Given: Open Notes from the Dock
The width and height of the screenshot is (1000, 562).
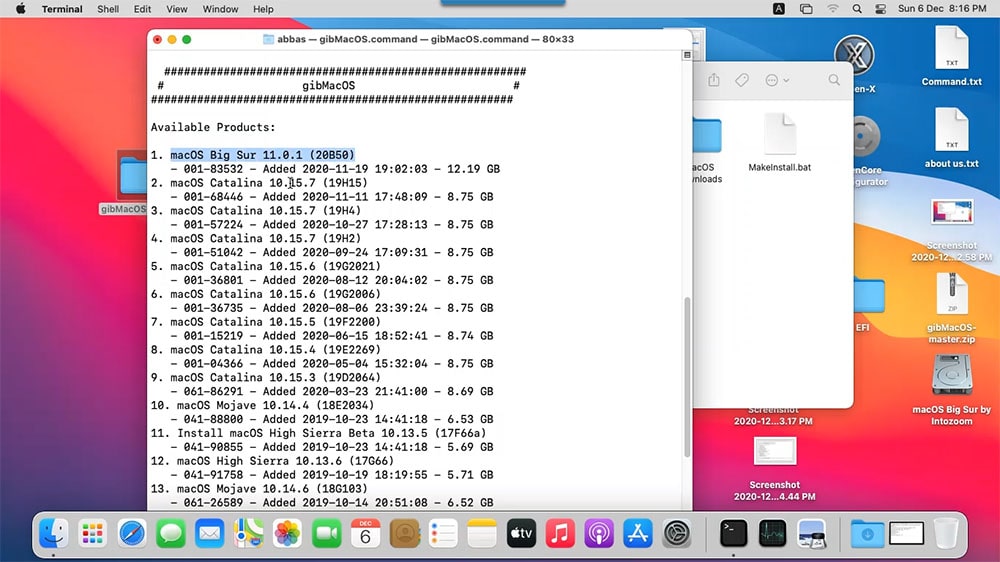Looking at the screenshot, I should [482, 533].
